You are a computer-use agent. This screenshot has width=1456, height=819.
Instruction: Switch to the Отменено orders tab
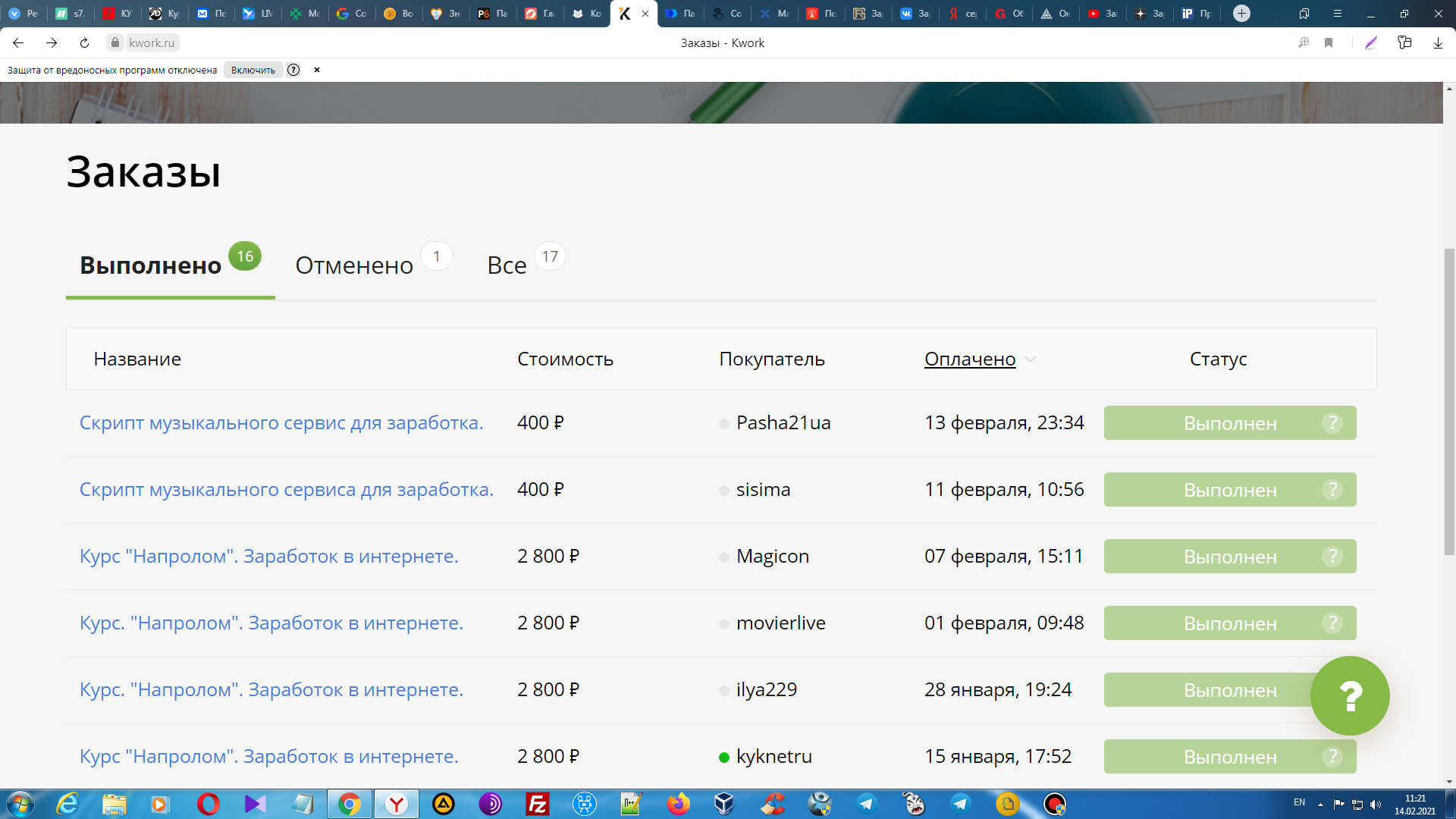[374, 265]
